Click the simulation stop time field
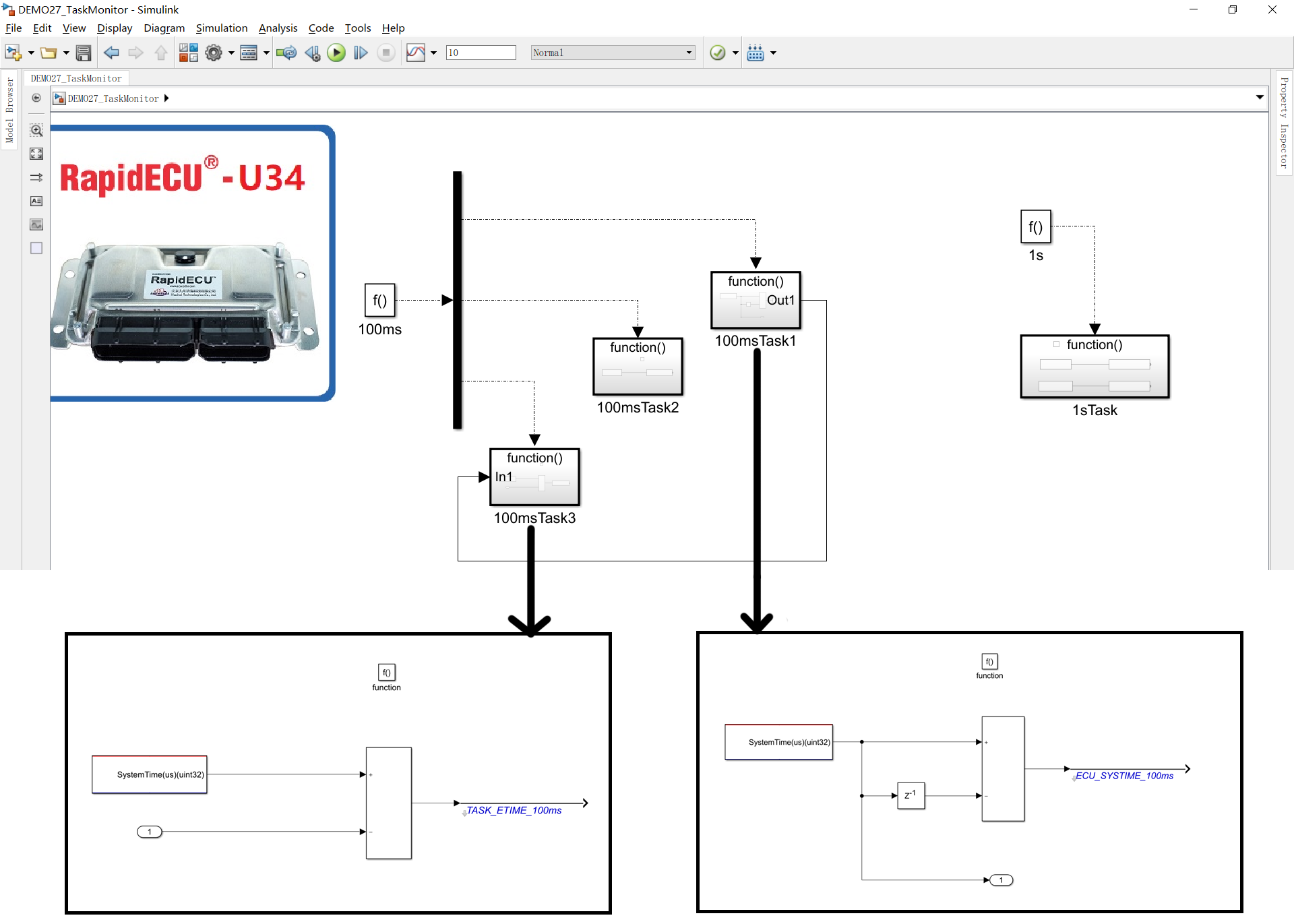 click(481, 53)
